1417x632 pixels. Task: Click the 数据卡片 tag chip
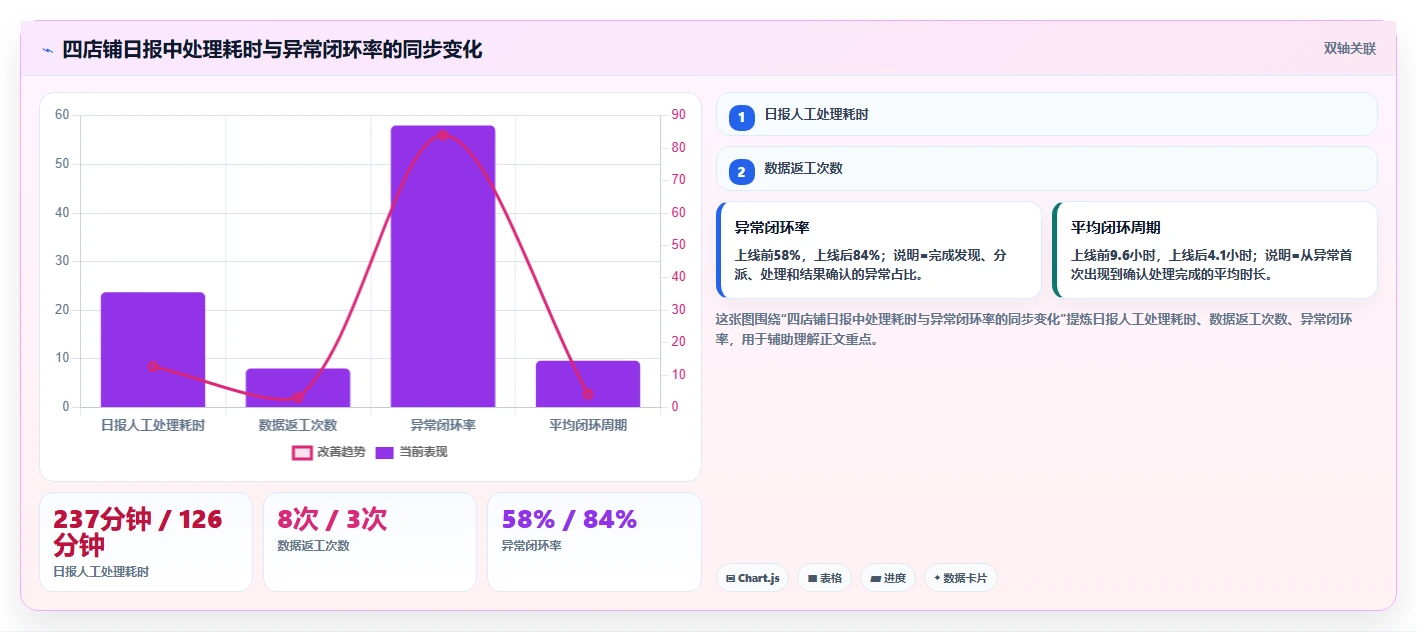point(961,578)
